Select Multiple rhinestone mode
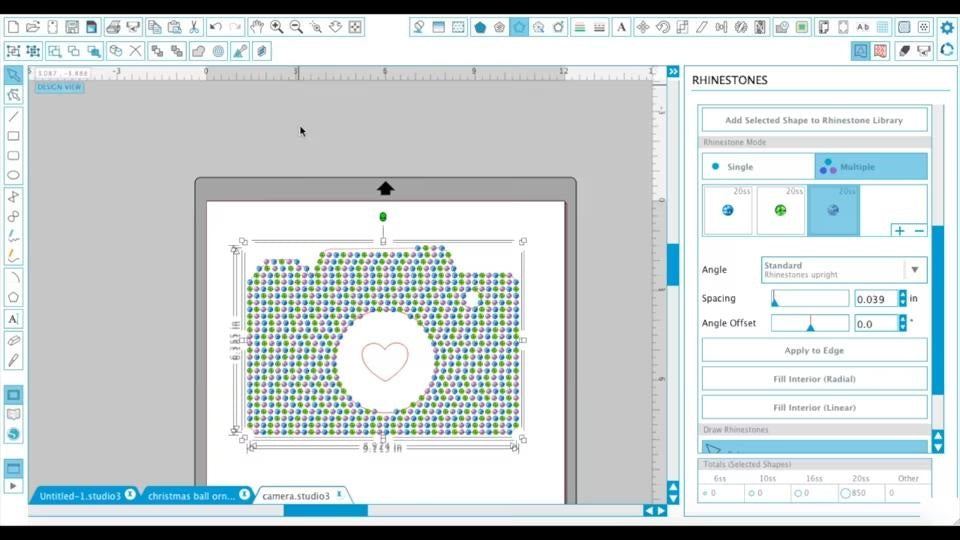Screen dimensions: 960x540 tap(871, 167)
